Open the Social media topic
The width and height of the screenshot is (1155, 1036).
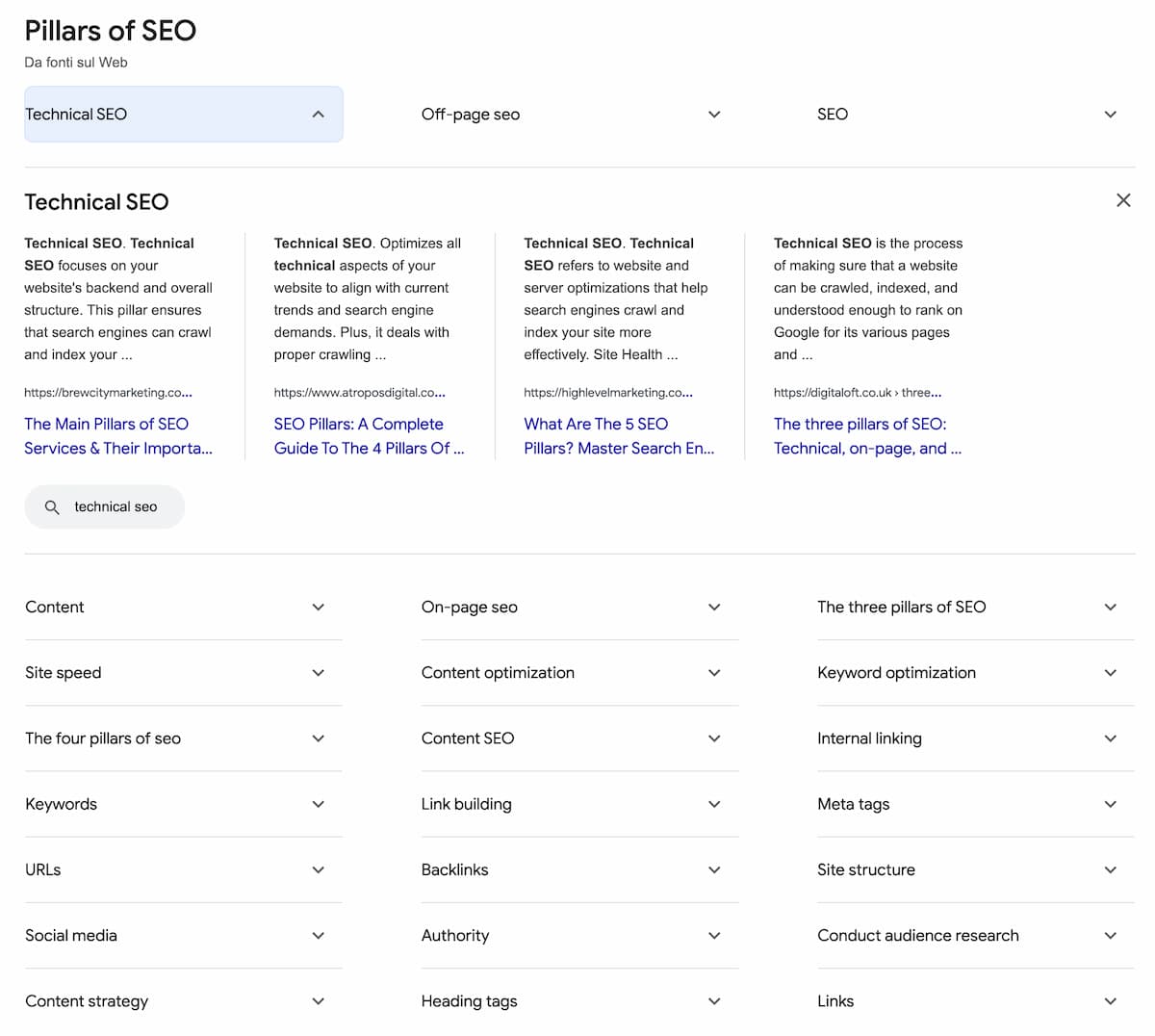71,935
